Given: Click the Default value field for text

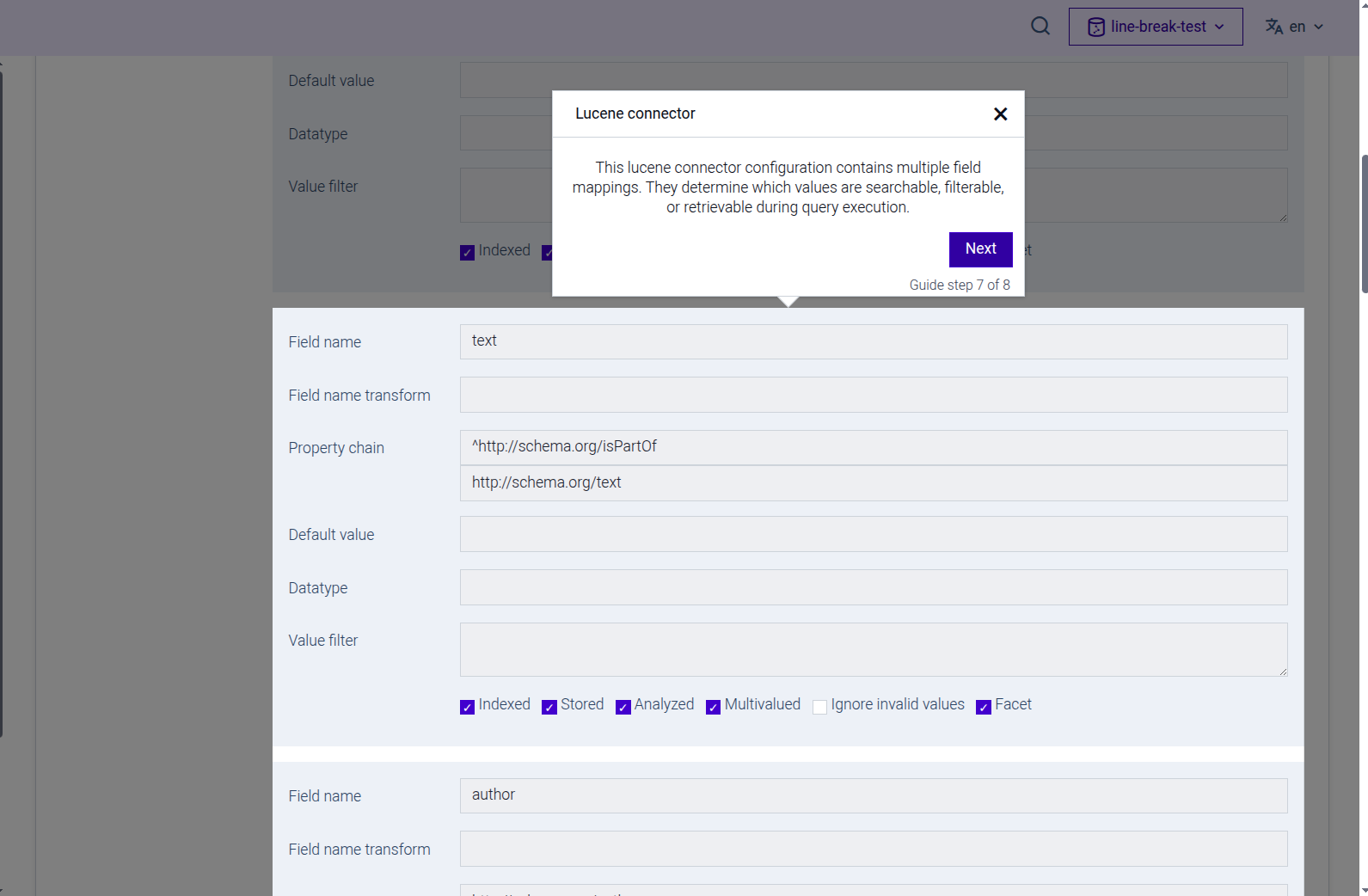Looking at the screenshot, I should [873, 534].
